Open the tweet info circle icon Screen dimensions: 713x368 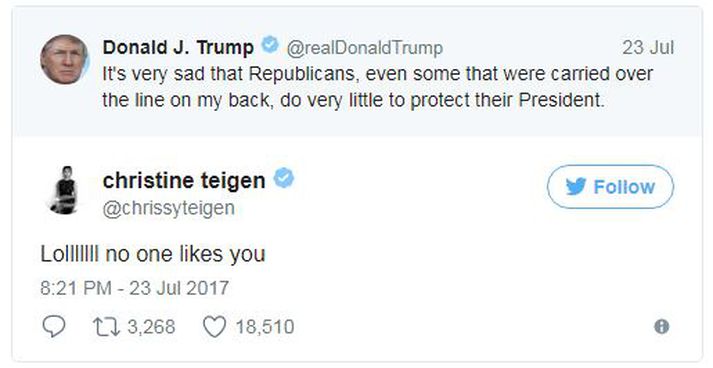[x=662, y=327]
